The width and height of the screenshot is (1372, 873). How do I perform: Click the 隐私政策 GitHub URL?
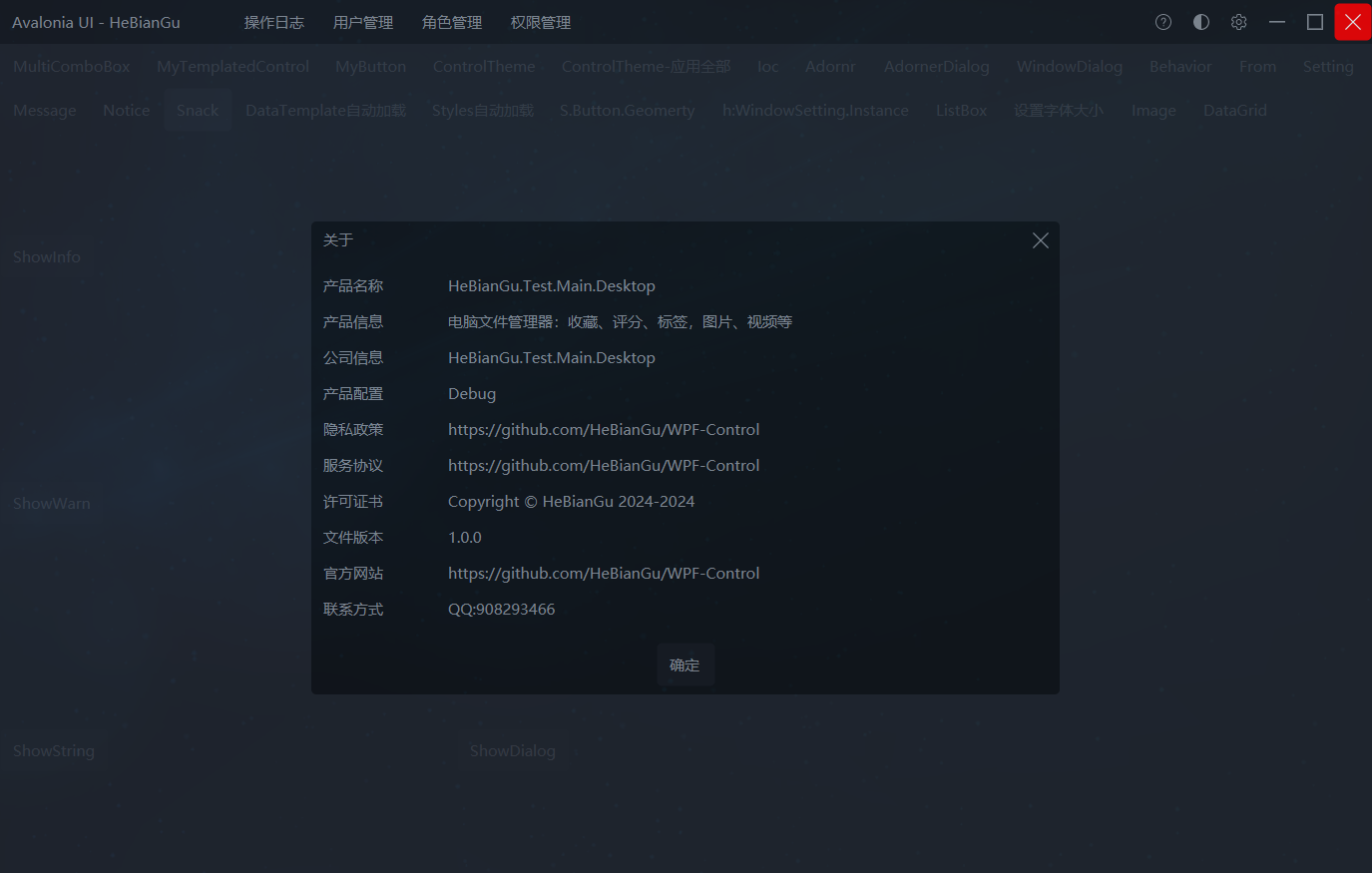point(604,430)
